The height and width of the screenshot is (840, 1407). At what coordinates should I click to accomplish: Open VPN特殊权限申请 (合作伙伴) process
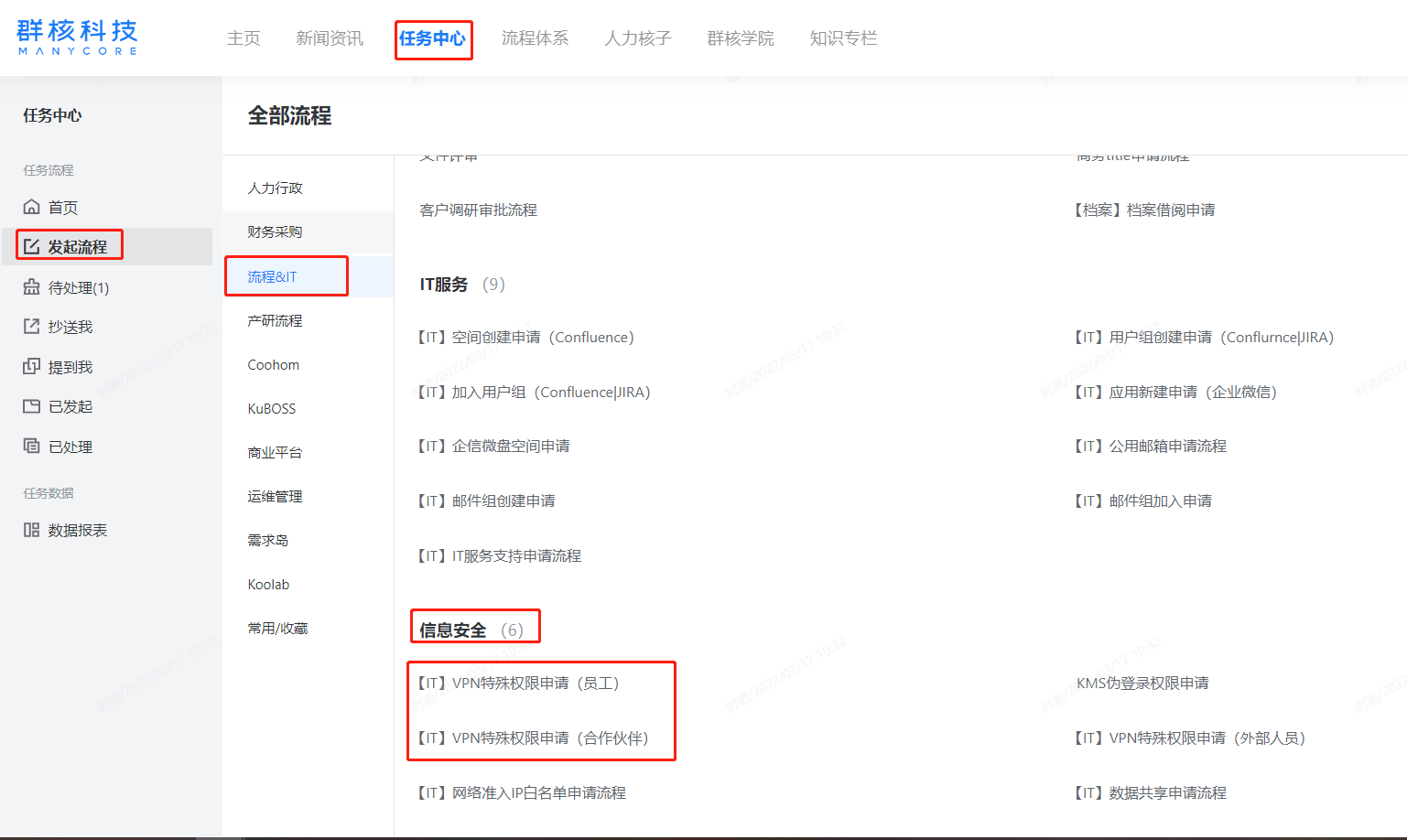(533, 738)
